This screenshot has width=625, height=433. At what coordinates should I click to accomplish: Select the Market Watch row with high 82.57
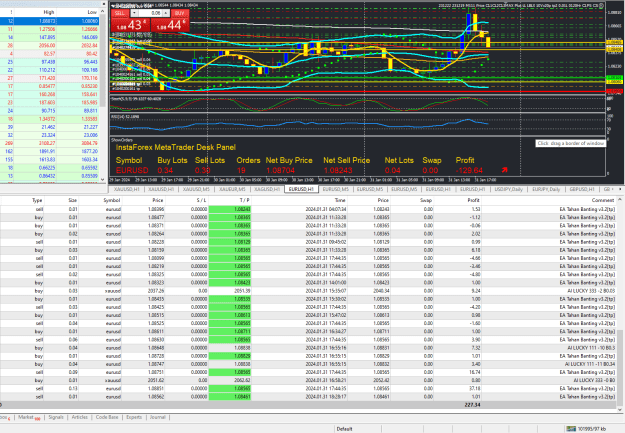(x=49, y=53)
